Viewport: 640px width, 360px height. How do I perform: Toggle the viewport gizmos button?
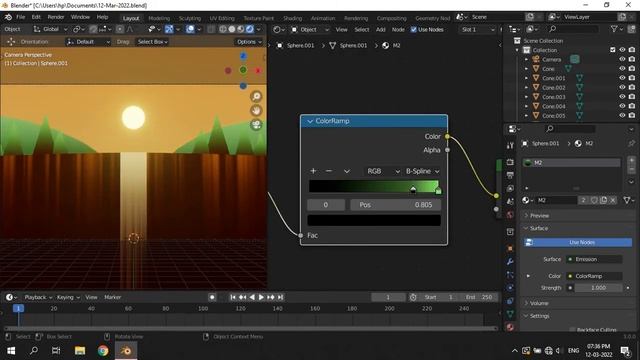(169, 29)
